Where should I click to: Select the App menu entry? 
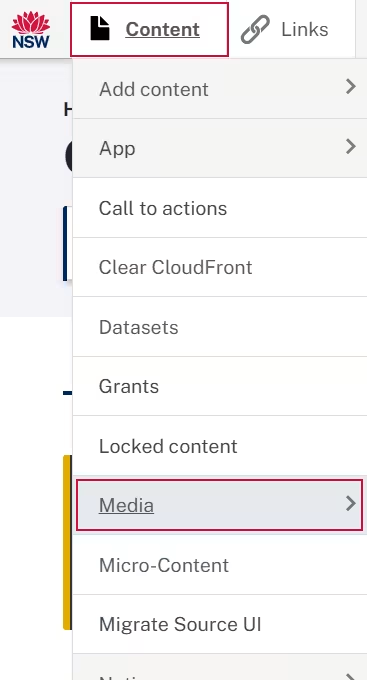[x=220, y=148]
